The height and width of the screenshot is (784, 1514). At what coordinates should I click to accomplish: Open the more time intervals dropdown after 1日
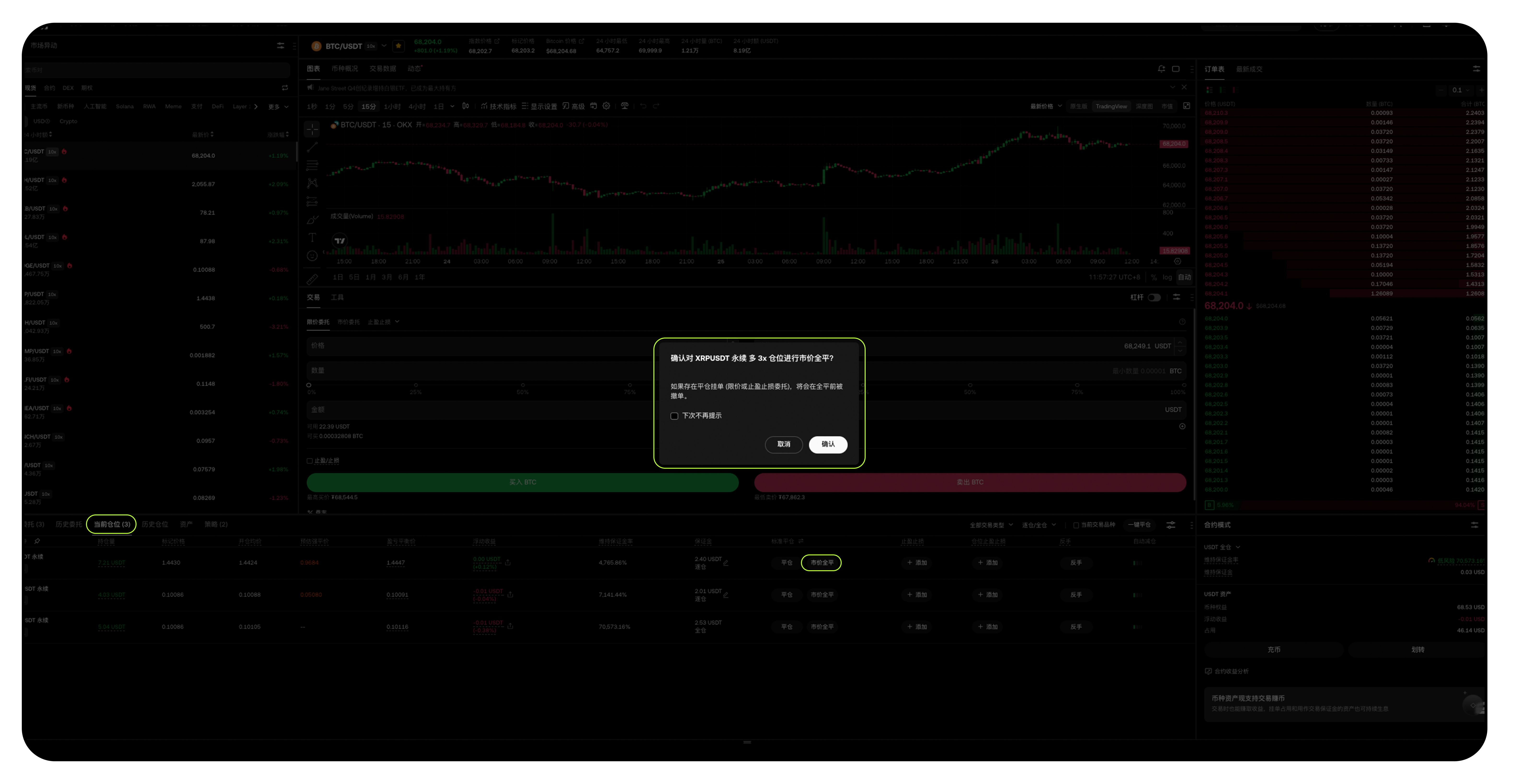point(452,106)
